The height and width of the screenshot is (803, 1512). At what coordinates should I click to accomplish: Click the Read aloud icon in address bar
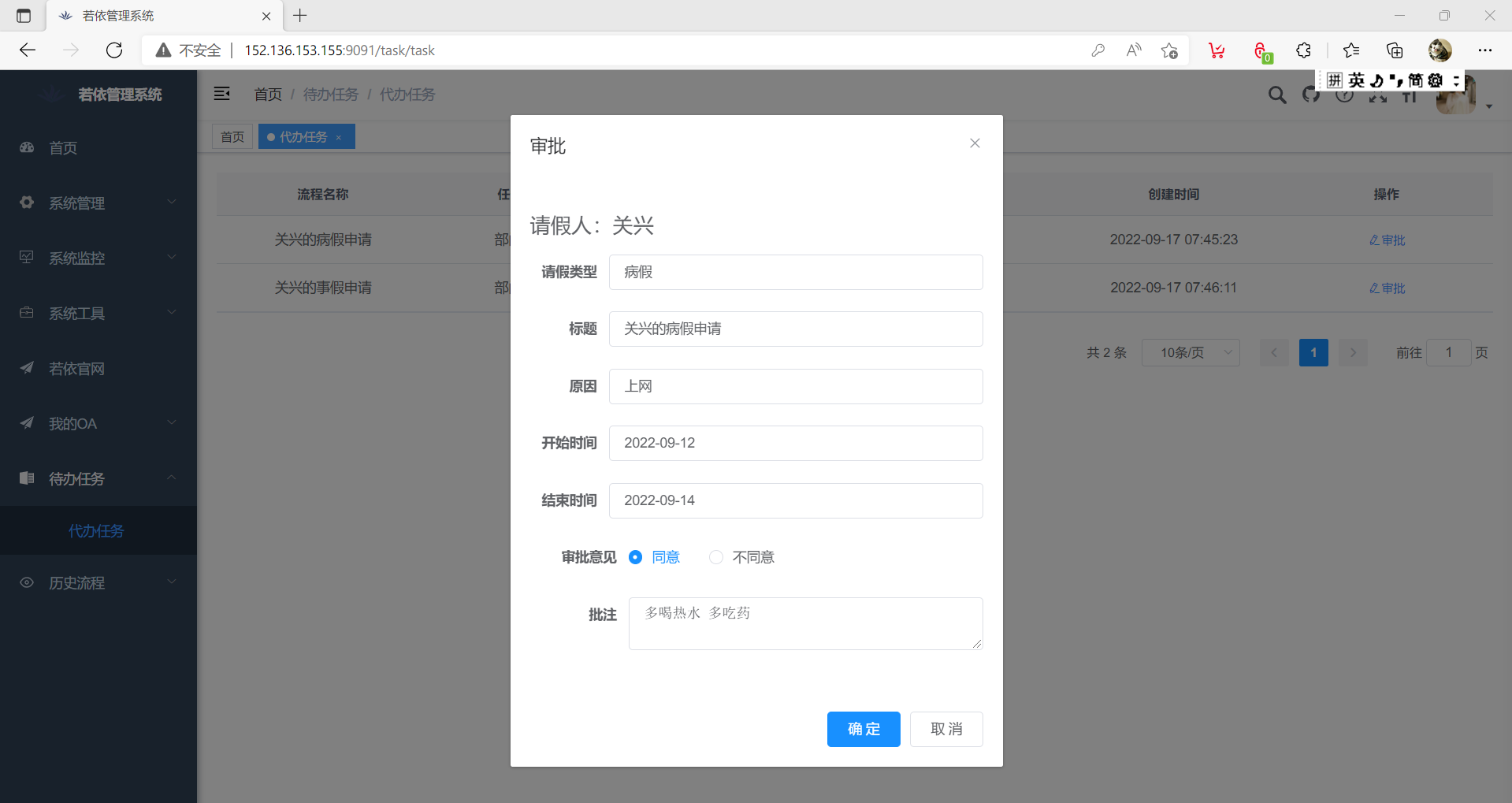click(1134, 50)
